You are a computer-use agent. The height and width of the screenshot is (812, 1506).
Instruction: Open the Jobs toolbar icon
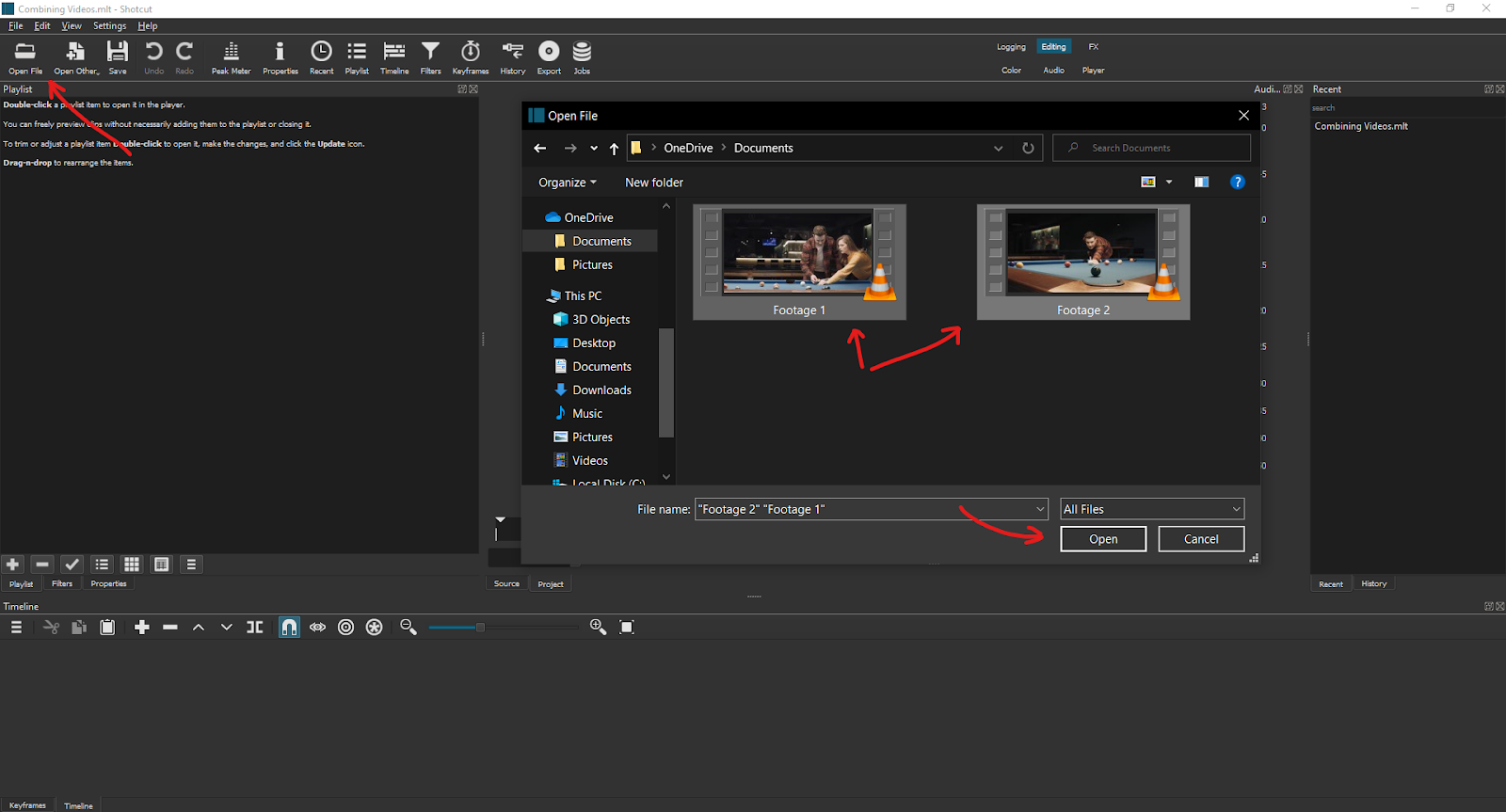pos(582,57)
